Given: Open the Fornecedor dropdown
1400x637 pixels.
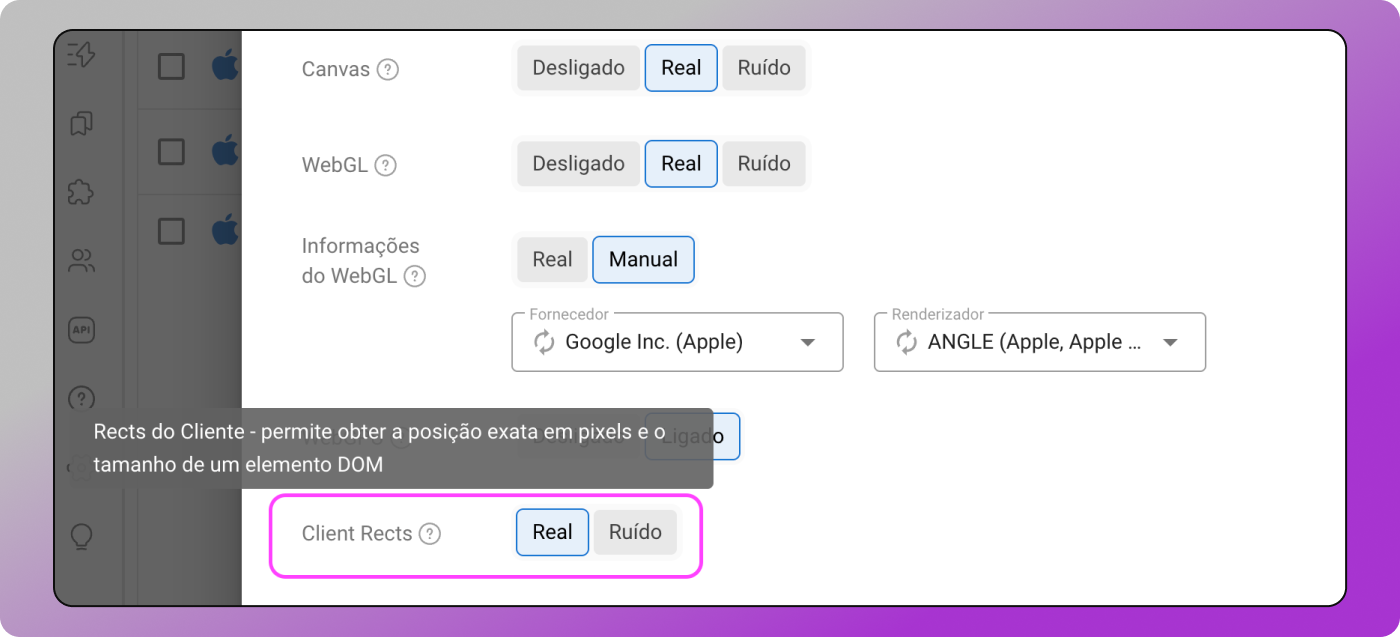Looking at the screenshot, I should tap(677, 342).
